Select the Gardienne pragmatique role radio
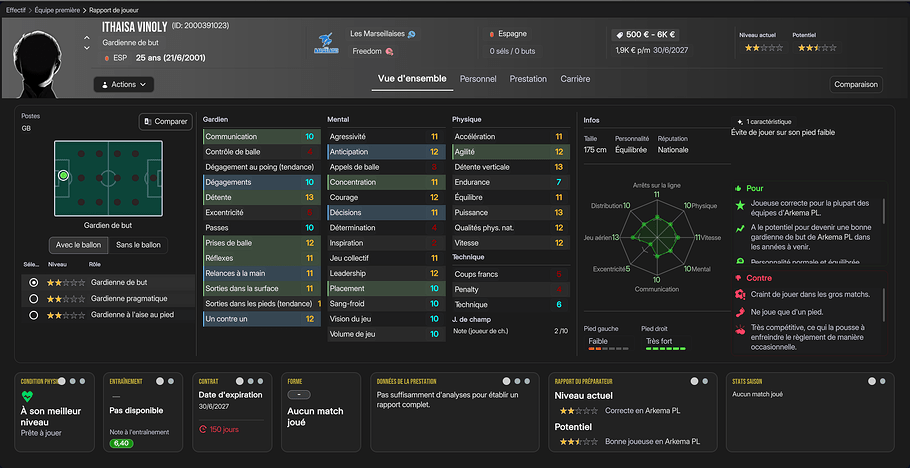The image size is (910, 468). [x=34, y=299]
